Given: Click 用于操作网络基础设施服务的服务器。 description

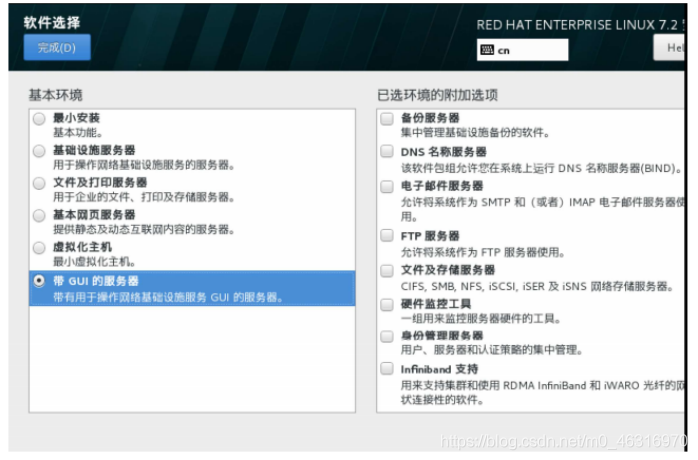Looking at the screenshot, I should (x=144, y=165).
